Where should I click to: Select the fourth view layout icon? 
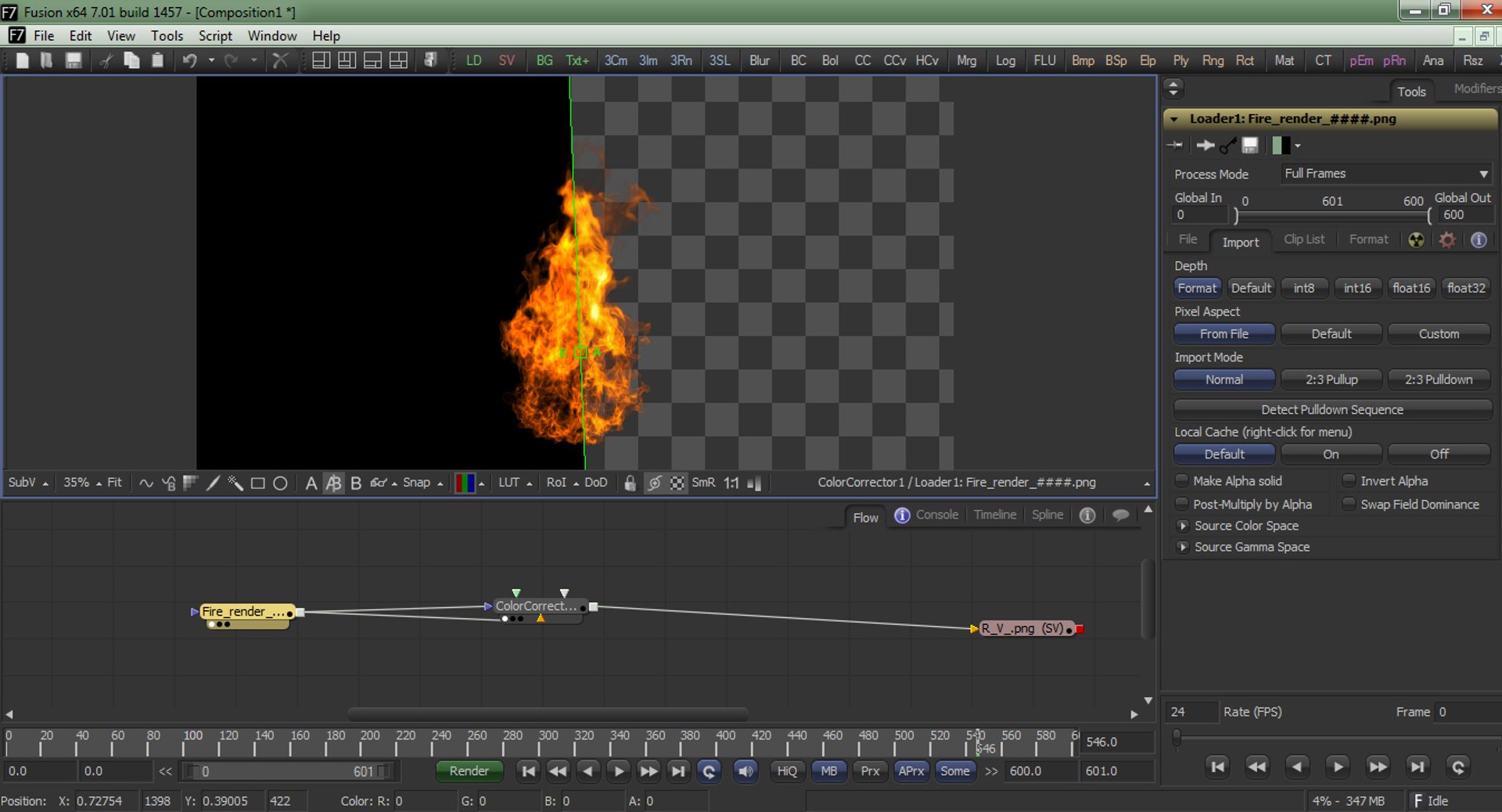click(x=398, y=60)
